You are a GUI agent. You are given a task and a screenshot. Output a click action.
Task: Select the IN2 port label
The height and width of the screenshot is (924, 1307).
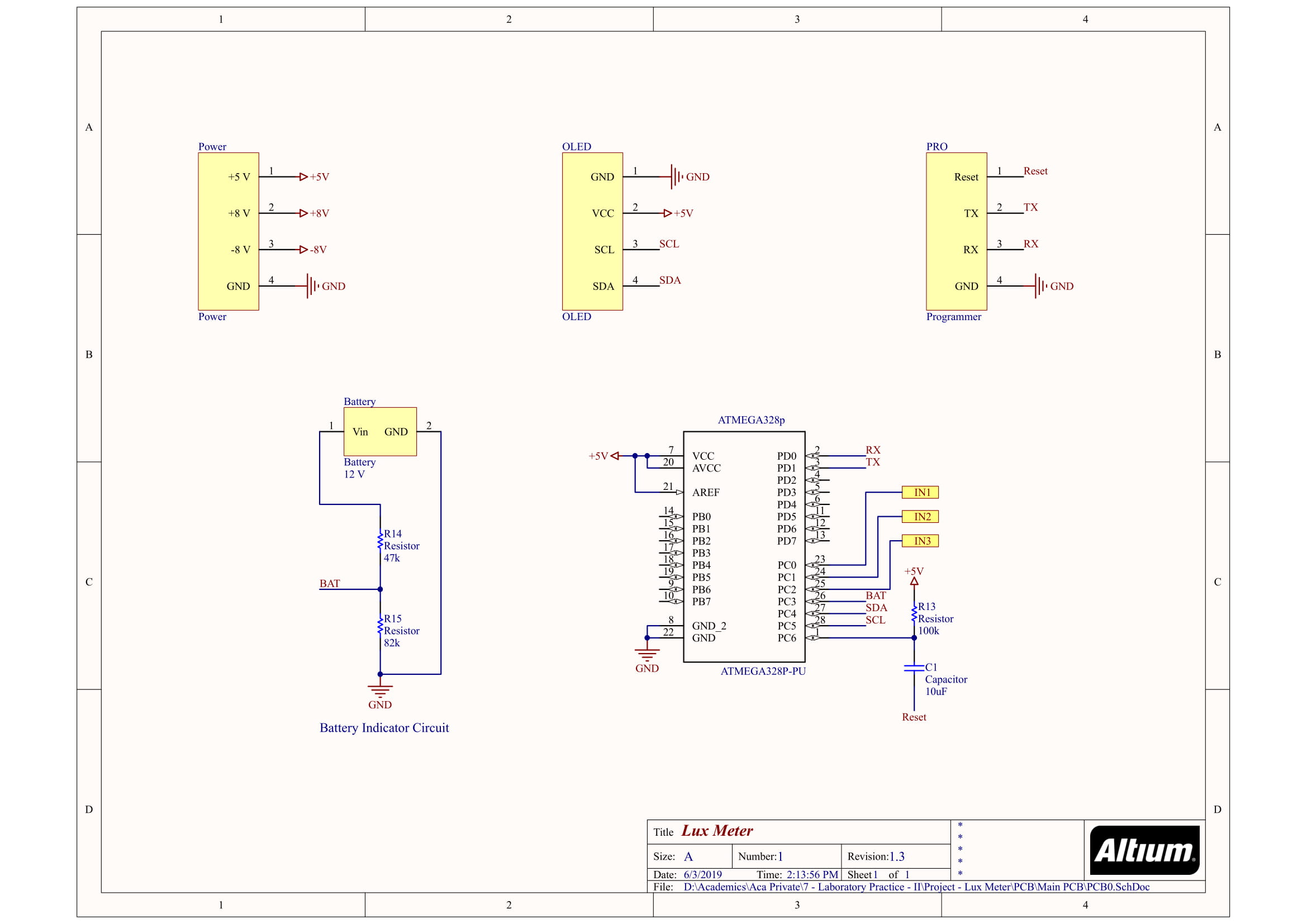point(920,517)
